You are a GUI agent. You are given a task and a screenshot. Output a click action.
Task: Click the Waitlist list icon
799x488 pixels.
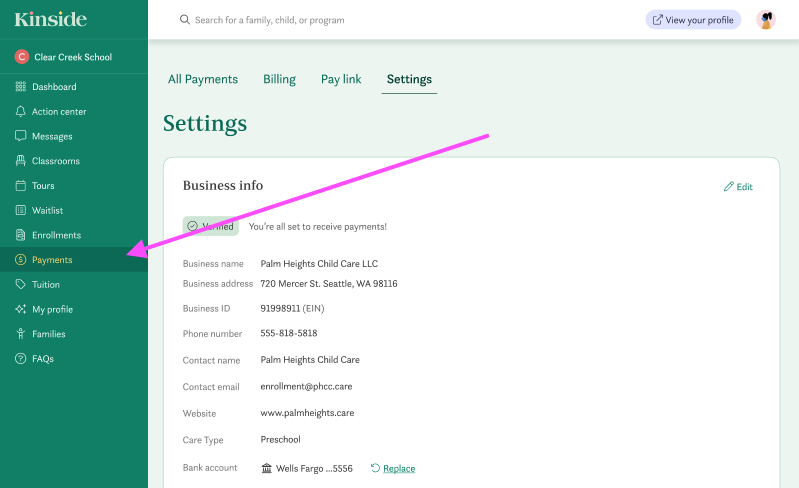coord(20,210)
